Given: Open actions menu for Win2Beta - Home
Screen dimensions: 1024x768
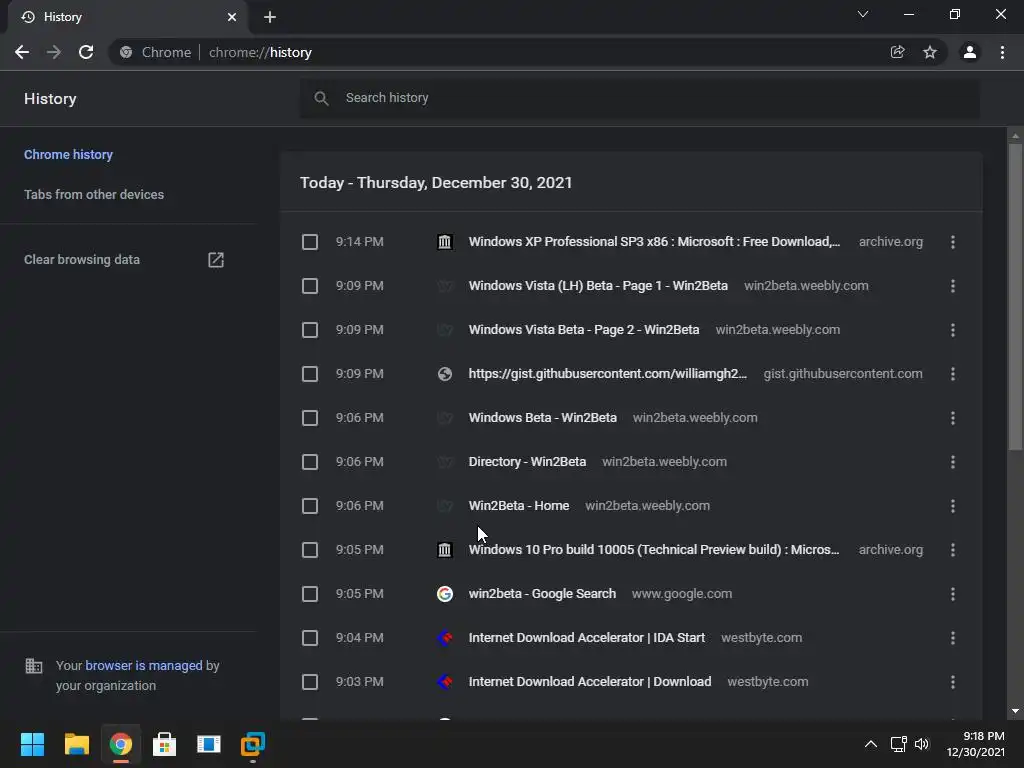Looking at the screenshot, I should click(x=953, y=506).
